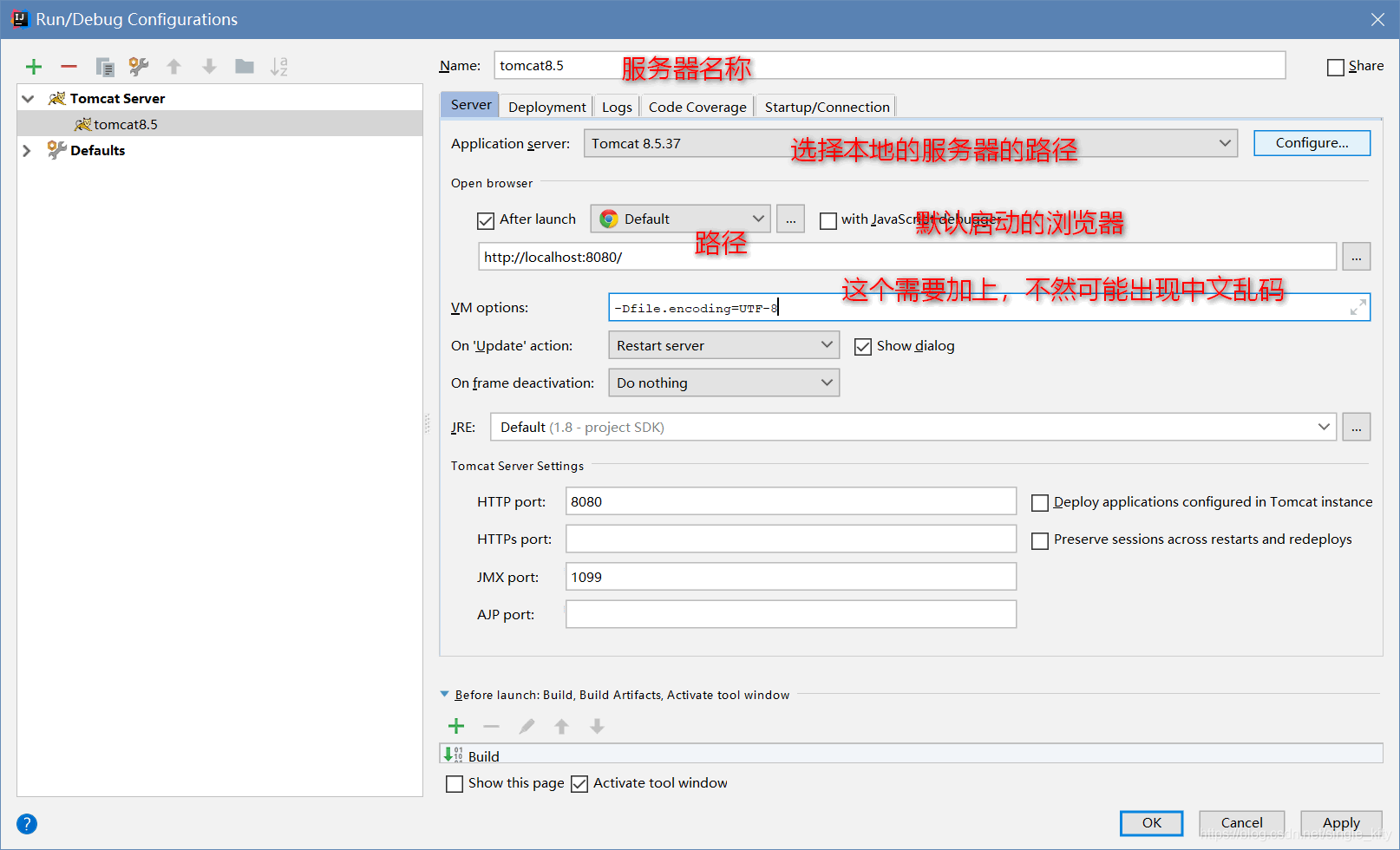Edit before-launch task pencil icon
The image size is (1400, 850).
527,726
